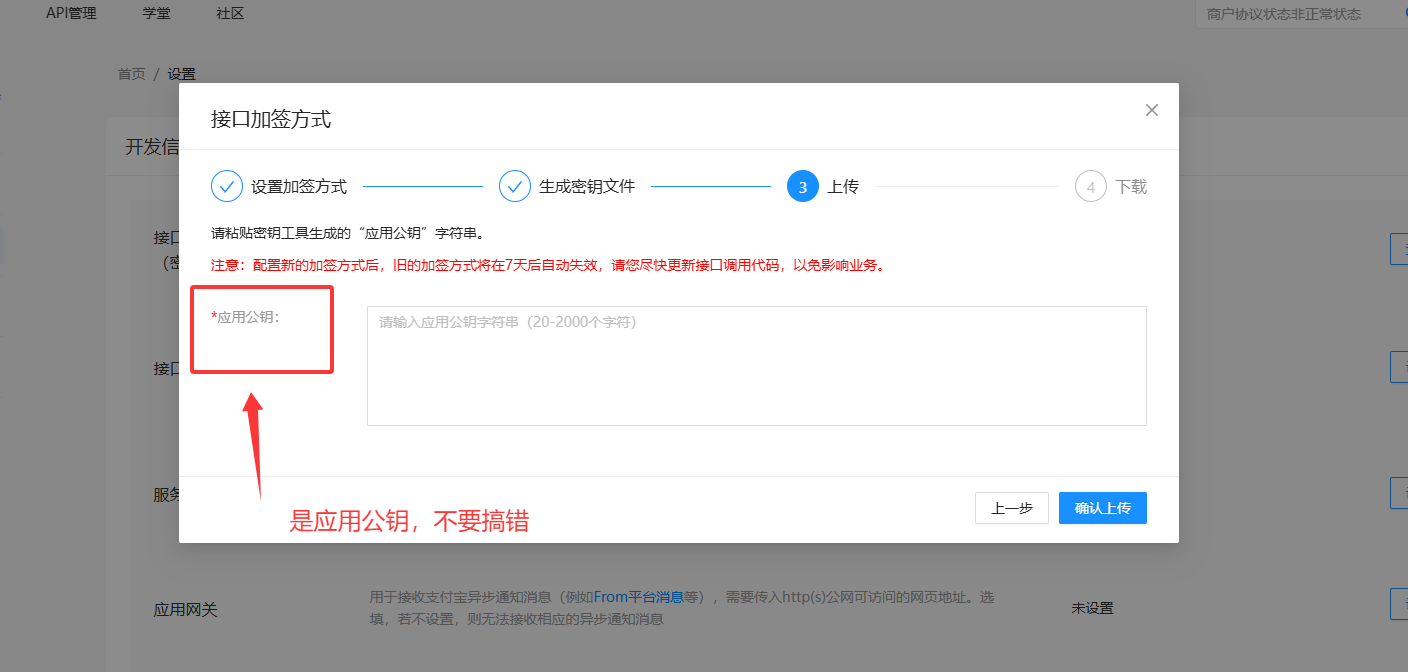The height and width of the screenshot is (672, 1408).
Task: Visit the 社区 menu item
Action: pos(228,13)
